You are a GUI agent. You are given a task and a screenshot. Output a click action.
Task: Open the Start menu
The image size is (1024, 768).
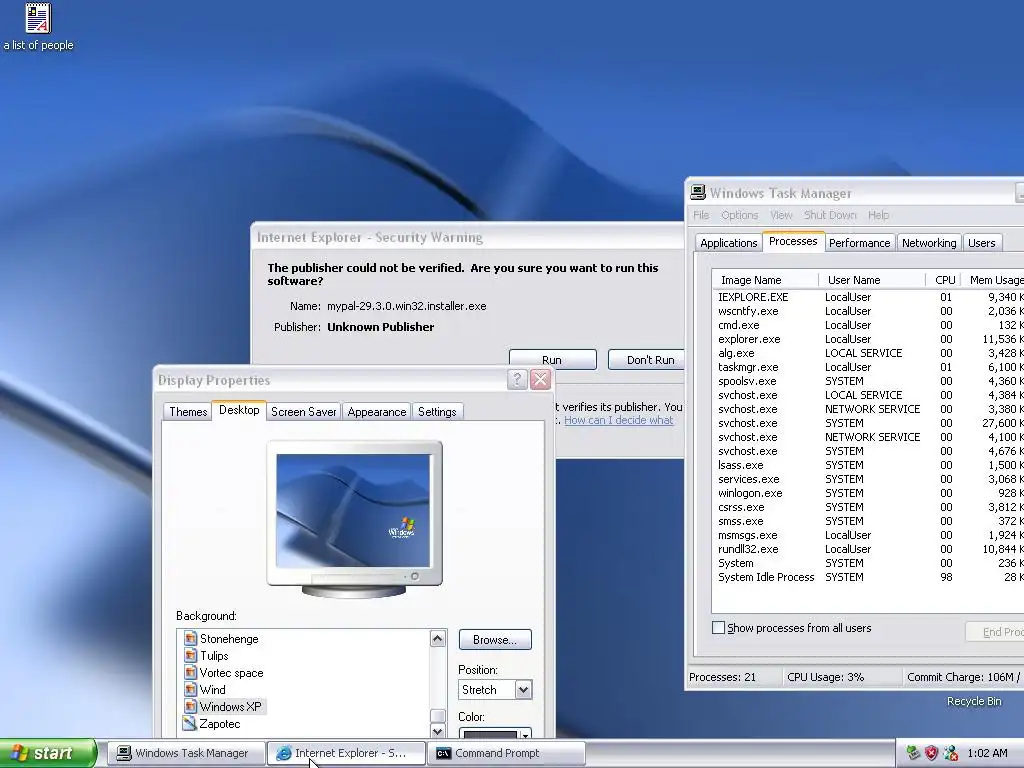click(48, 753)
